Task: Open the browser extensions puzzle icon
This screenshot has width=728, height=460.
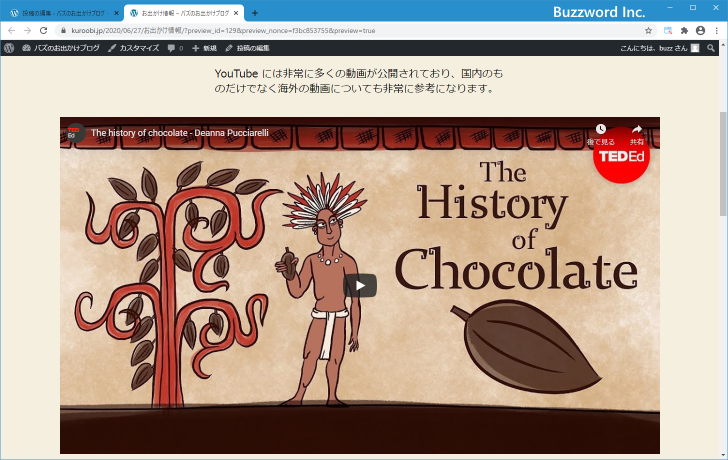Action: coord(684,31)
